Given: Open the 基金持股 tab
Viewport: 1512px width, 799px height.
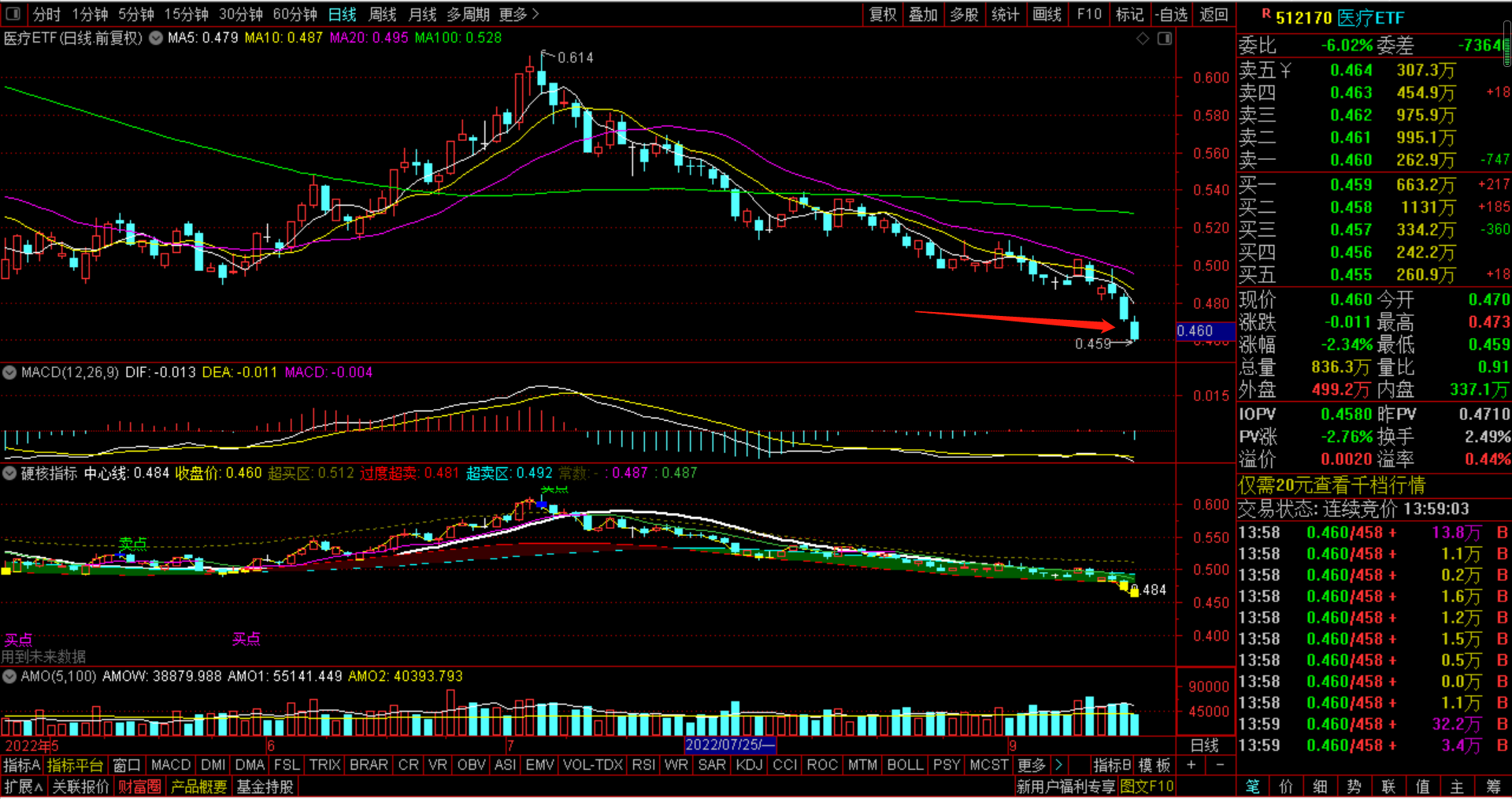Looking at the screenshot, I should tap(265, 786).
